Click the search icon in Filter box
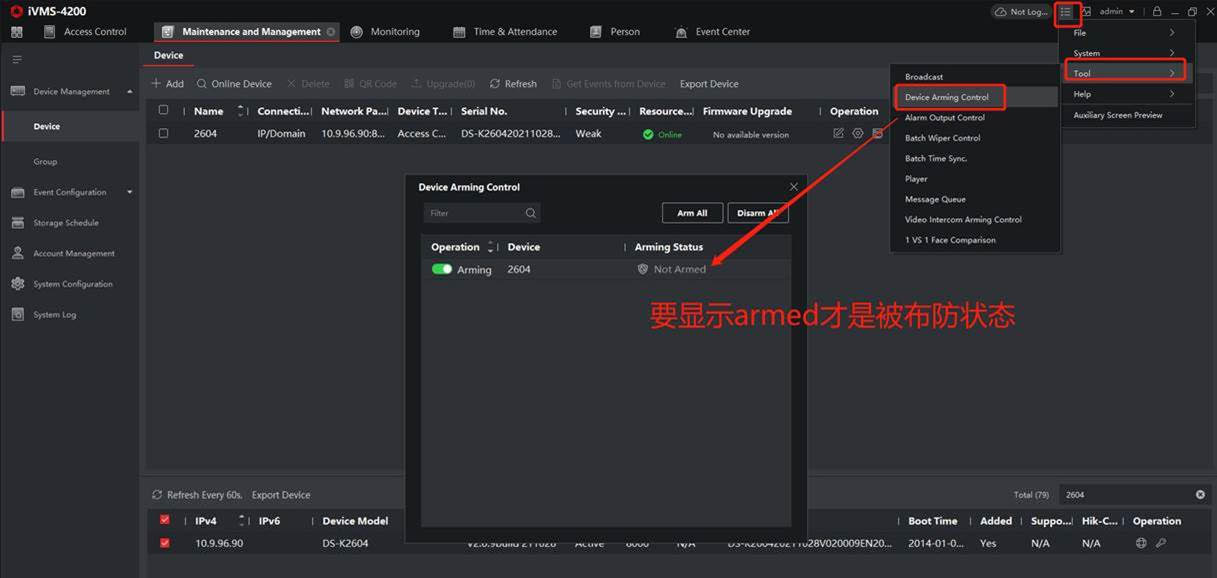This screenshot has height=578, width=1217. click(x=531, y=213)
